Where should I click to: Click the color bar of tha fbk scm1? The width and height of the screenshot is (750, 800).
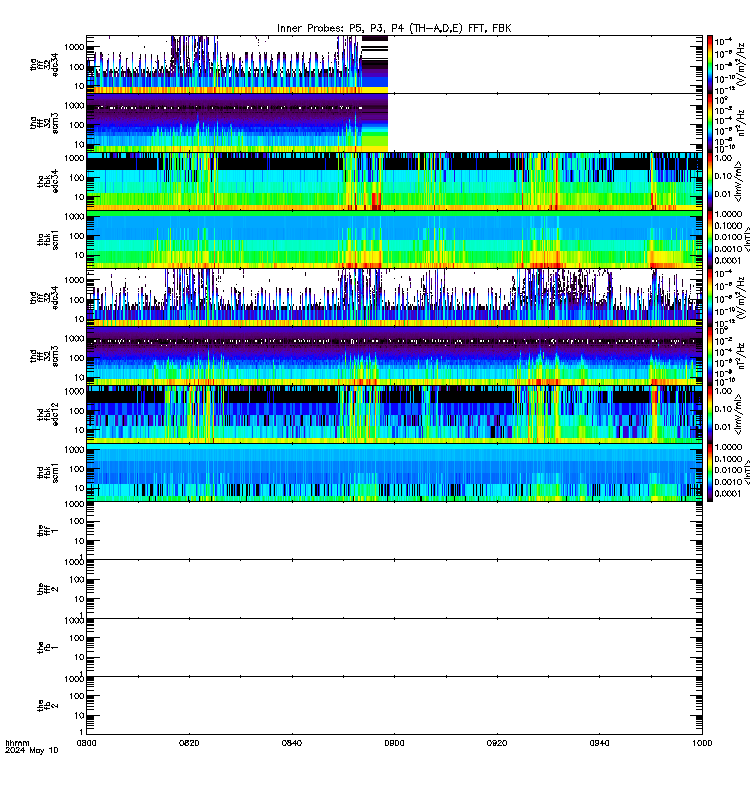point(710,239)
